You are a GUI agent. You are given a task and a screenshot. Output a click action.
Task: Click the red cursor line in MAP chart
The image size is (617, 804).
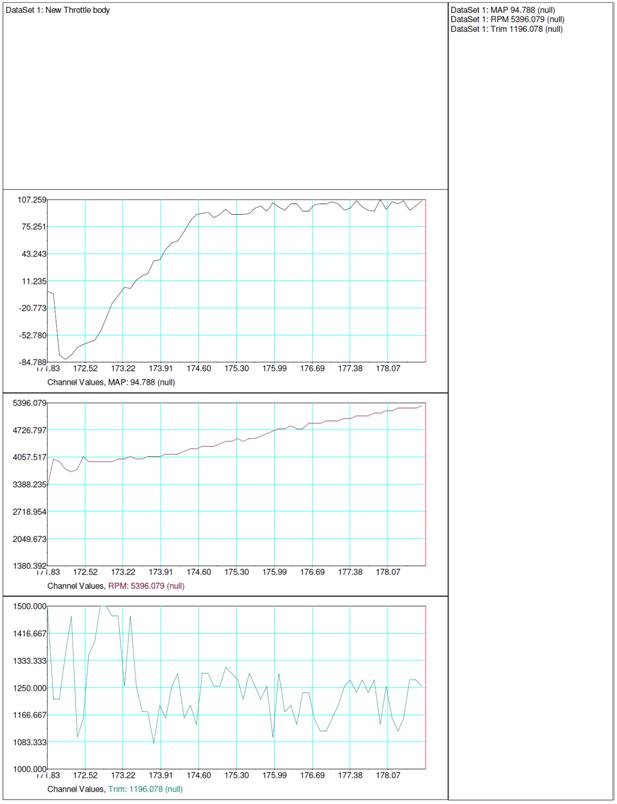tap(426, 280)
